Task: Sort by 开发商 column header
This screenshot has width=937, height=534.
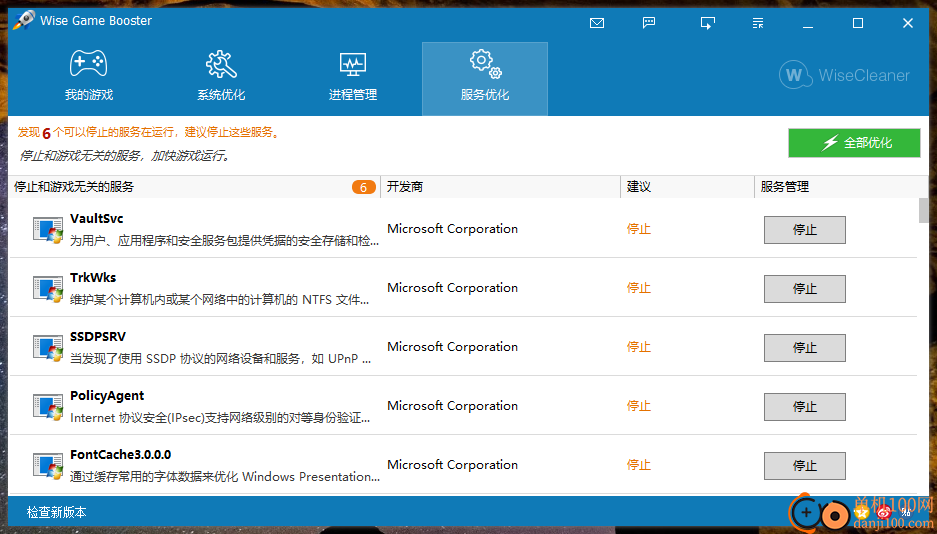Action: [501, 187]
